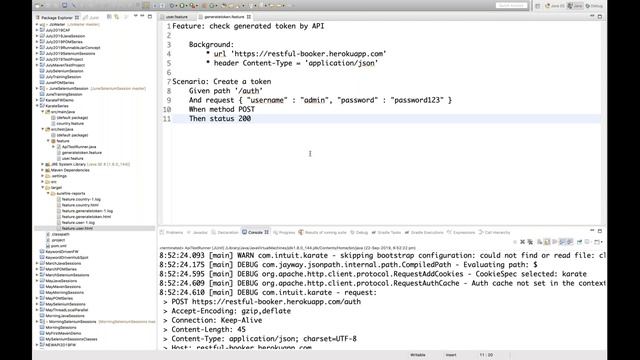Collapse the KarateSeries project
The width and height of the screenshot is (640, 360).
click(x=37, y=106)
